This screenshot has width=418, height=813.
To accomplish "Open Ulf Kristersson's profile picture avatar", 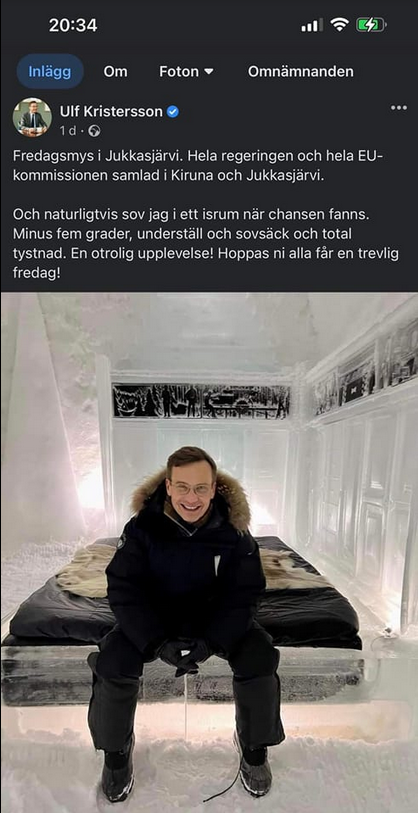I will [32, 117].
